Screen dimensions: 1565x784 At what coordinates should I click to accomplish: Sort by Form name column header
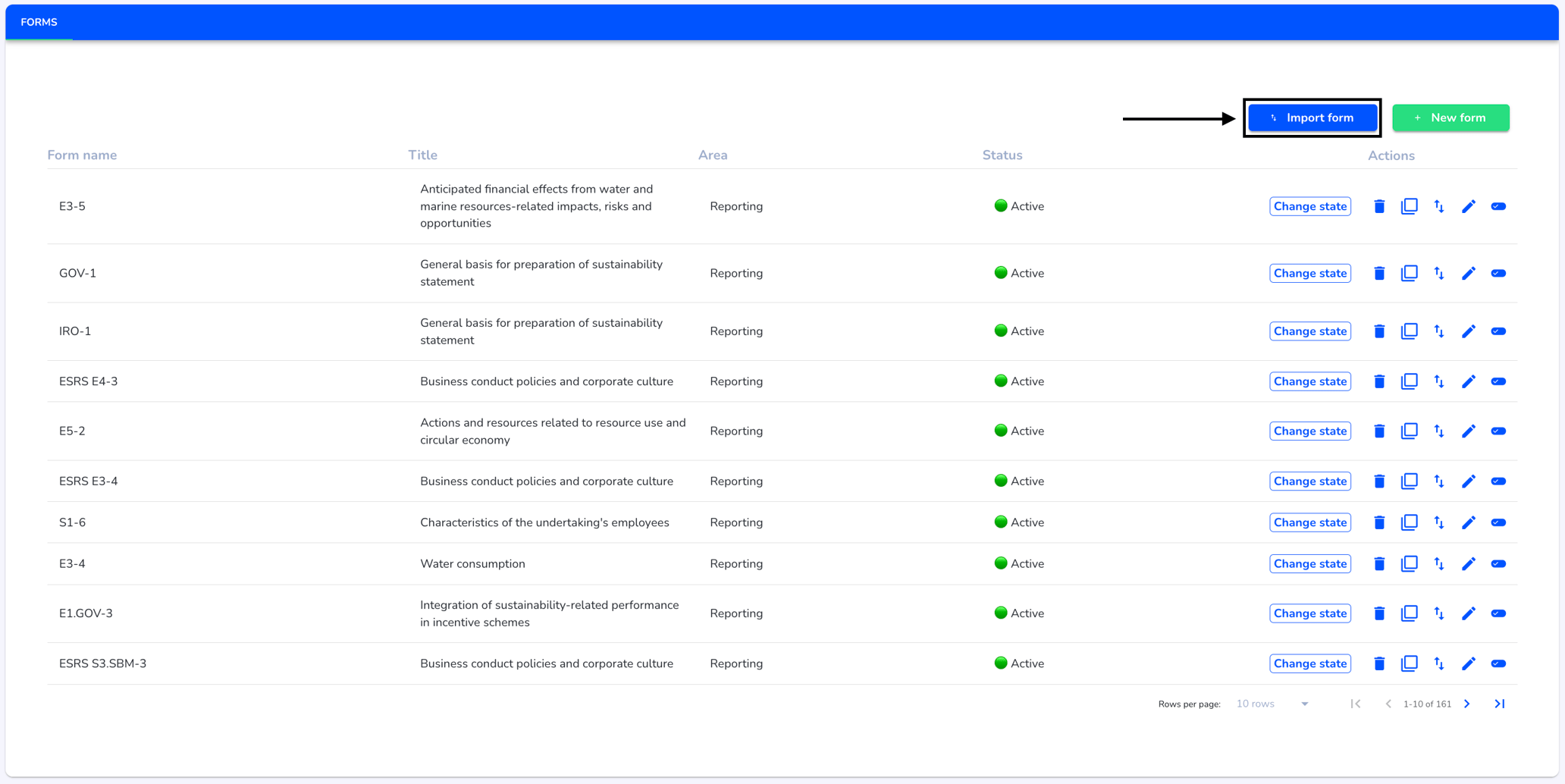click(82, 155)
